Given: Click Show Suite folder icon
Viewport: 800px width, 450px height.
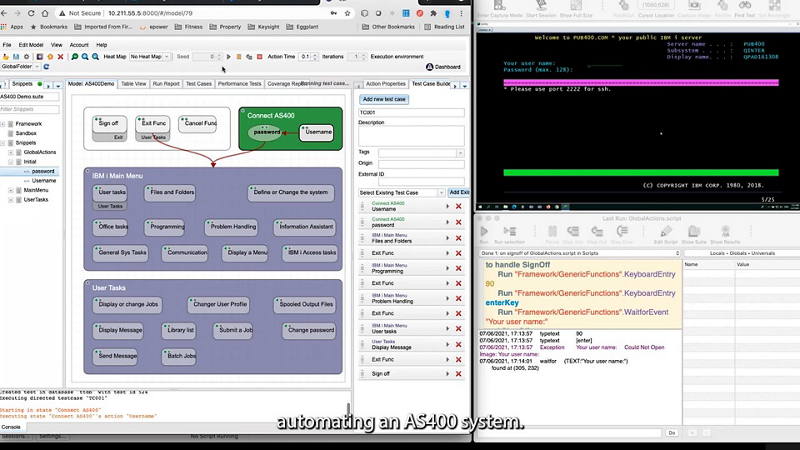Looking at the screenshot, I should pos(693,232).
